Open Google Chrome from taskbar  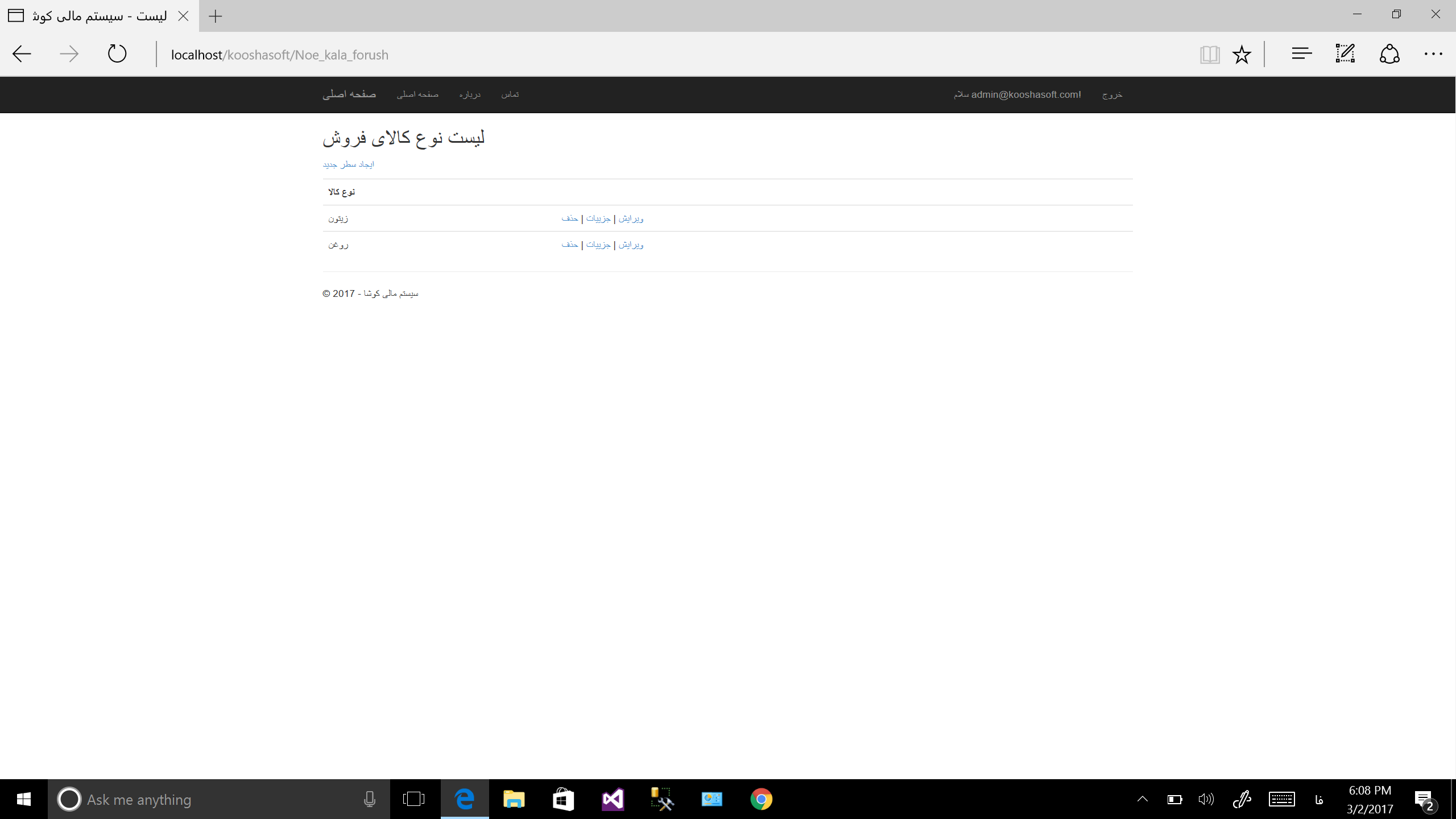click(x=761, y=799)
